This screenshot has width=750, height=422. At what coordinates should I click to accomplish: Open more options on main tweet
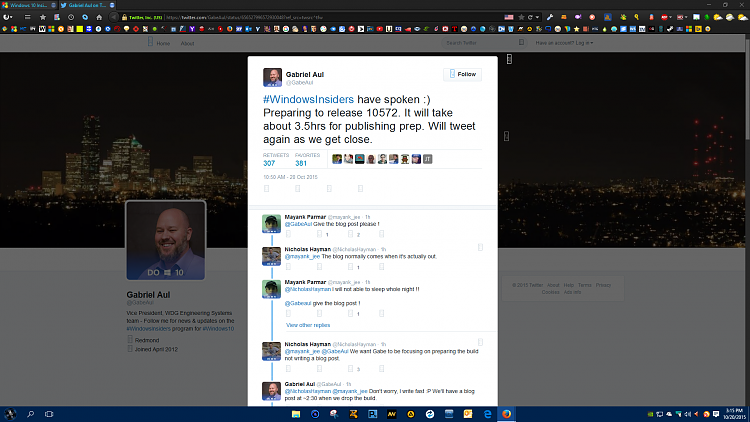point(360,189)
